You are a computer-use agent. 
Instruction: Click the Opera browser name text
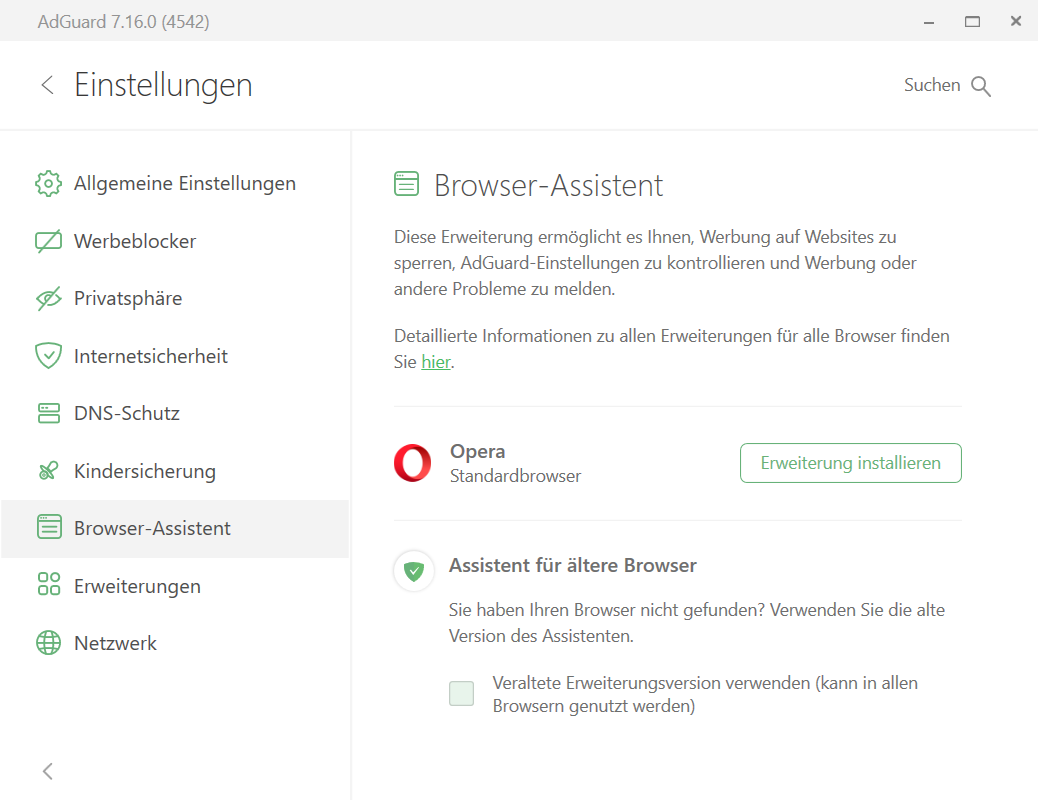[x=477, y=452]
